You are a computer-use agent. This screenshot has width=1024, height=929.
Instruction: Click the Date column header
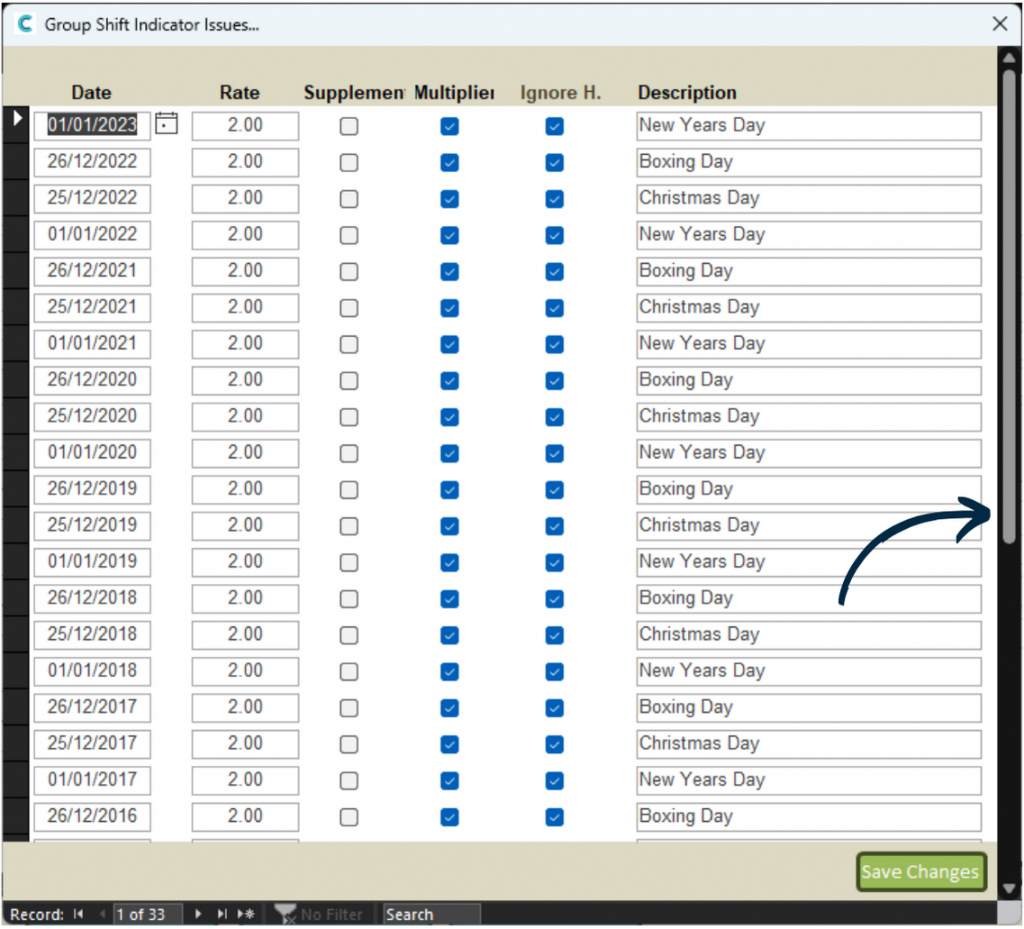point(91,93)
